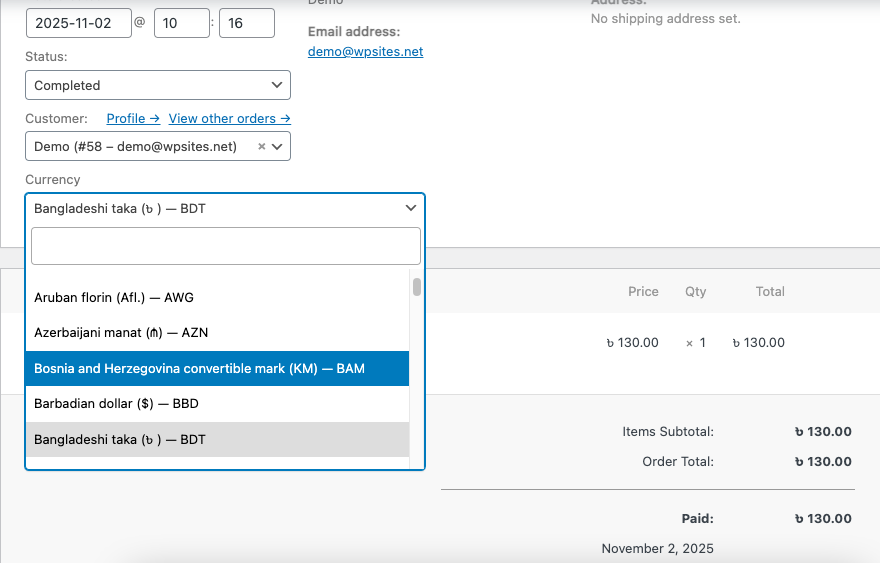
Task: Open the demo@wpsites.net email link
Action: (x=365, y=51)
